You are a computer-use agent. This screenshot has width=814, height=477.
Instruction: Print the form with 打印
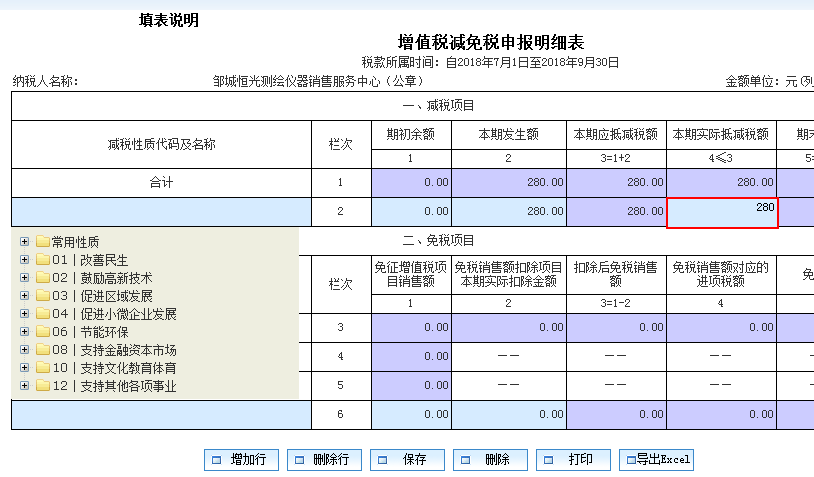tap(574, 460)
